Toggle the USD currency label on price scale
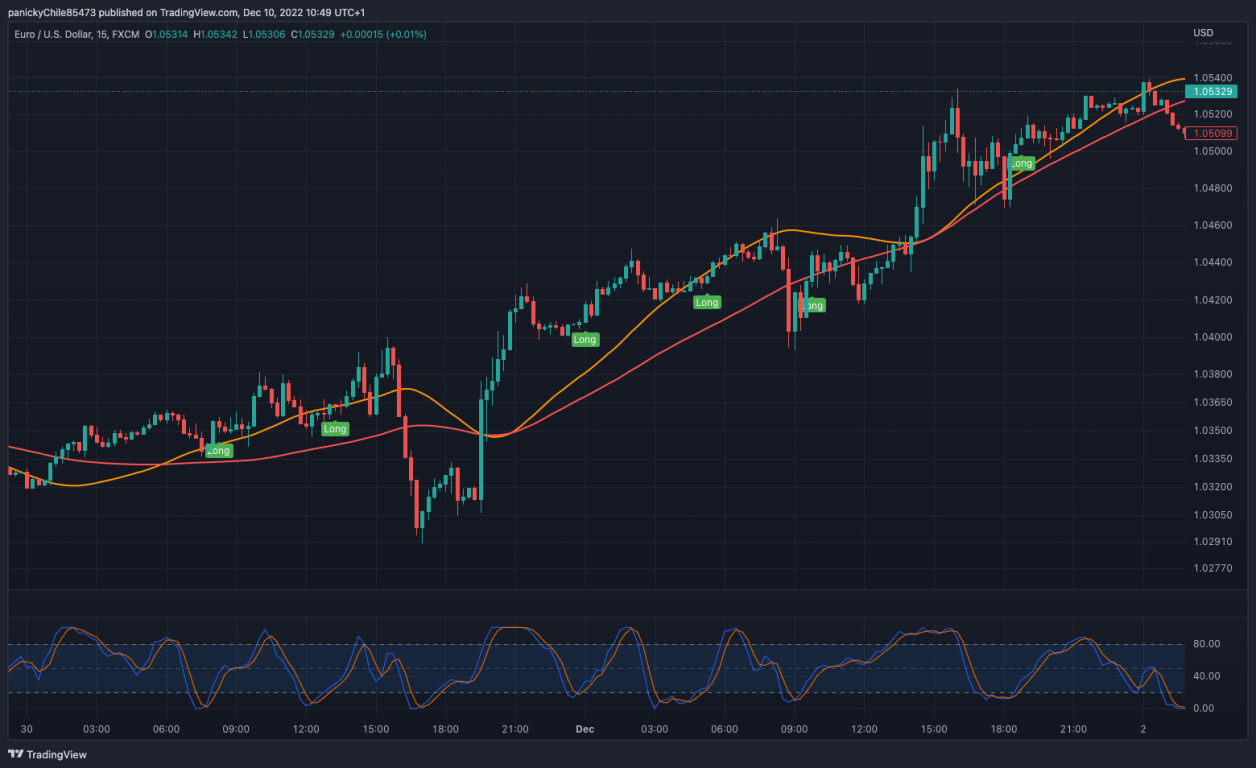Screen dimensions: 1256x768 coord(1202,32)
